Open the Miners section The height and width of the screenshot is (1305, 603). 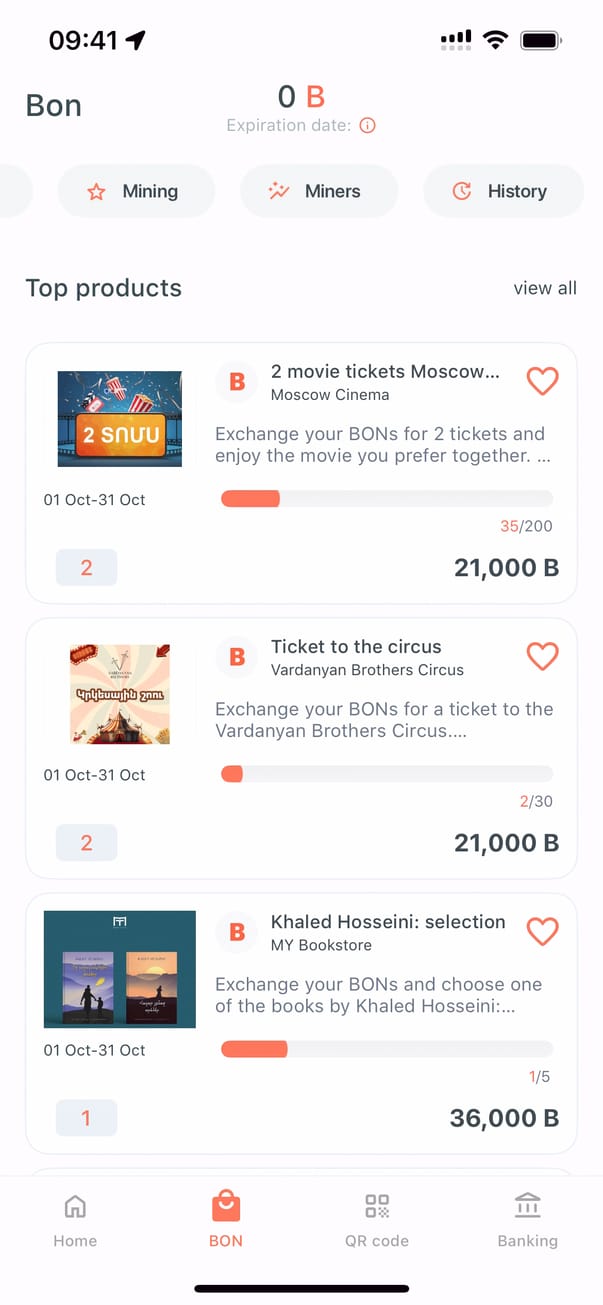click(318, 191)
